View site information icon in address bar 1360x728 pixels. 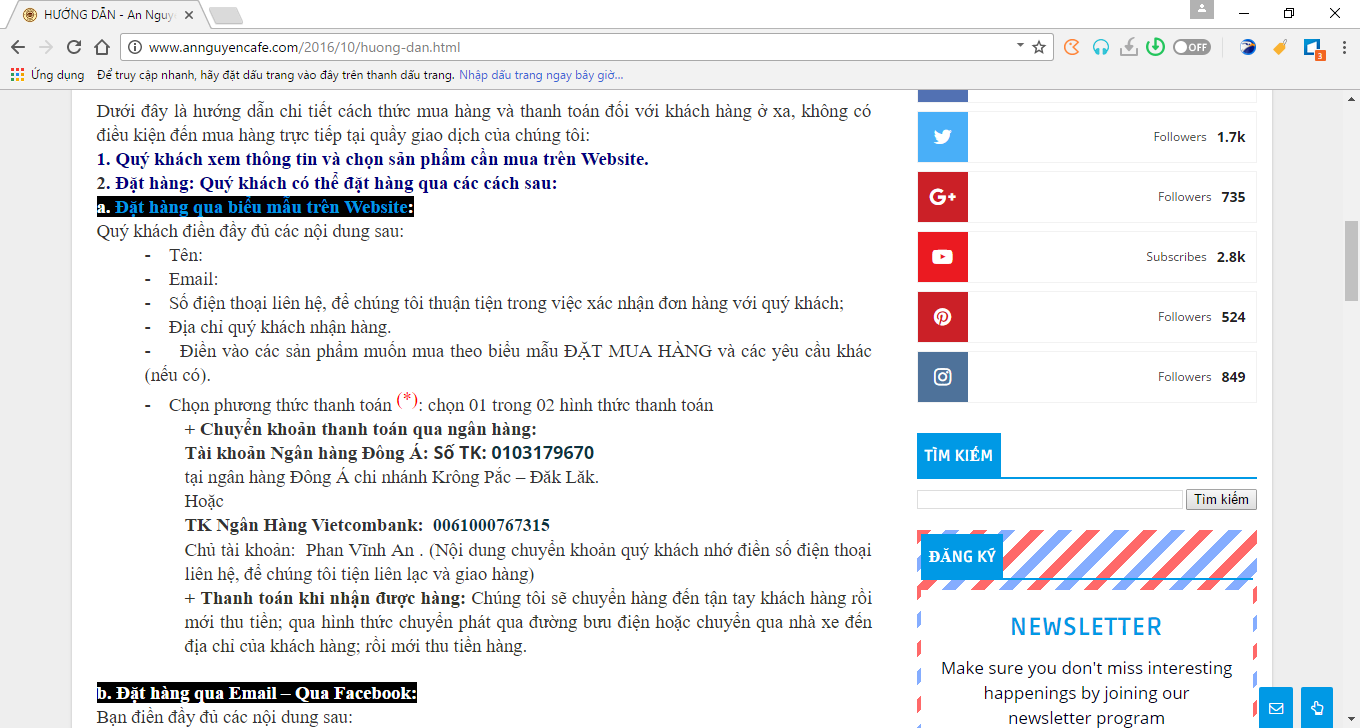tap(135, 47)
